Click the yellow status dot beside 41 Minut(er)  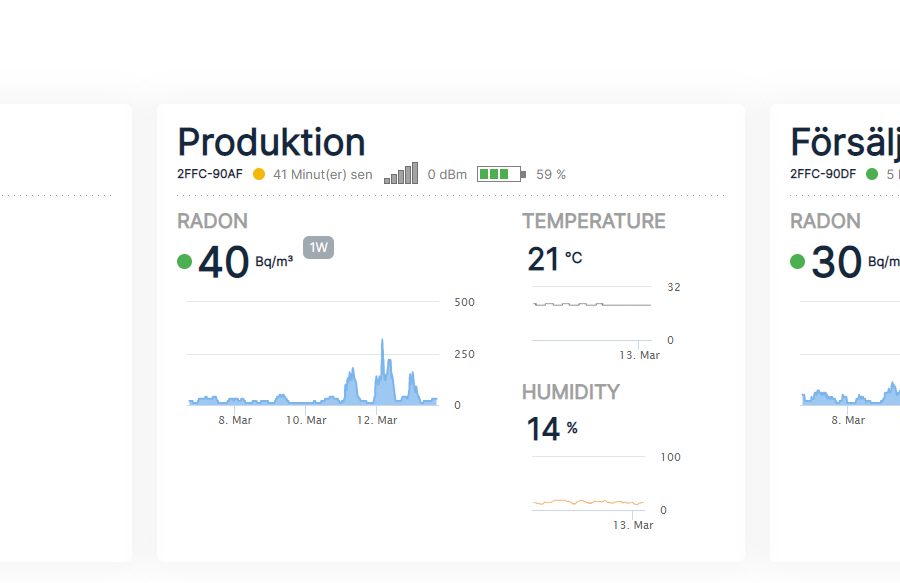(x=258, y=173)
